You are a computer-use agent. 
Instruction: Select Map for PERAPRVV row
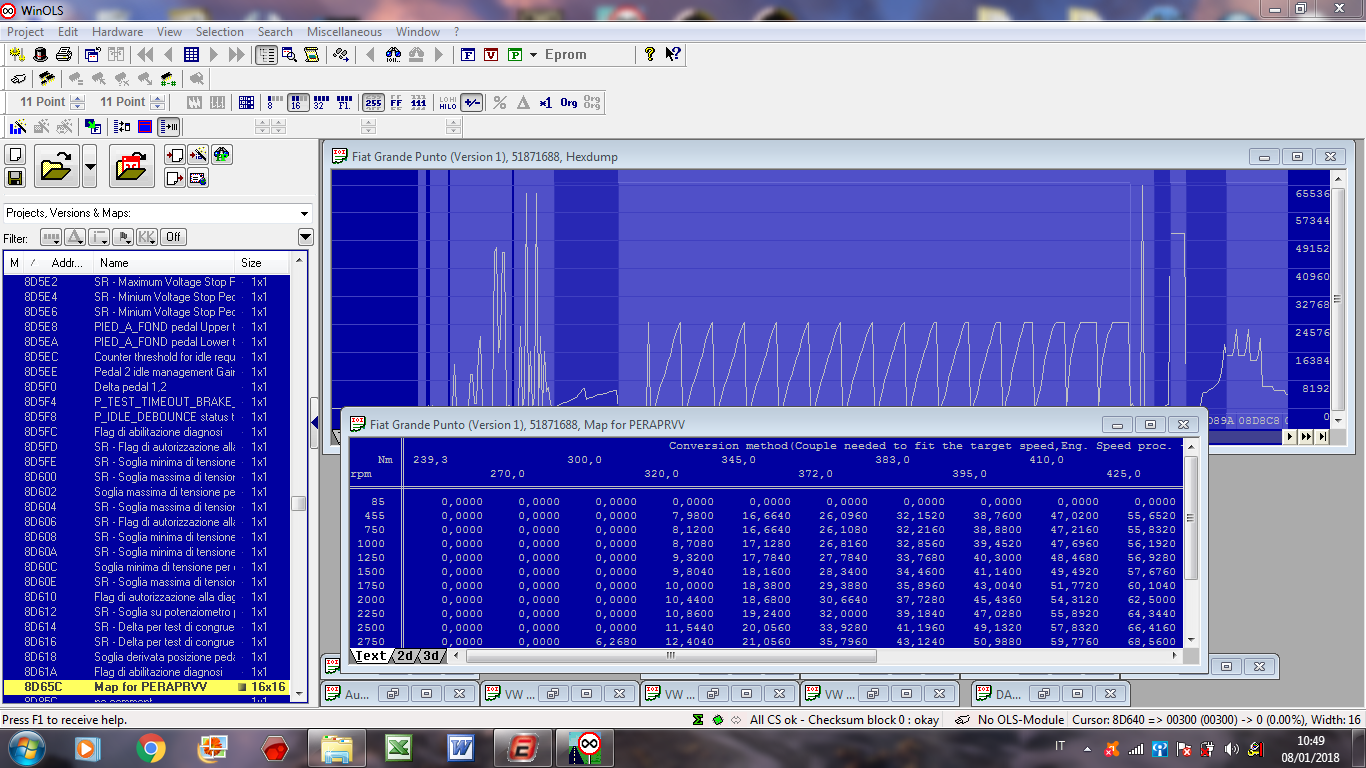(146, 688)
